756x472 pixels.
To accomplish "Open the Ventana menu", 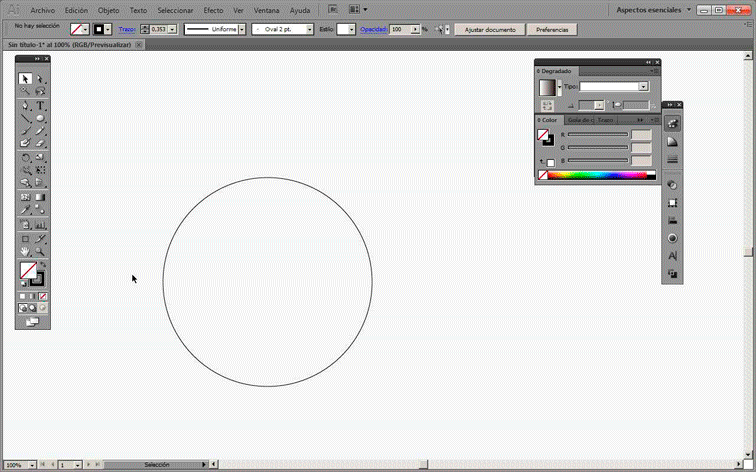I will [x=267, y=10].
